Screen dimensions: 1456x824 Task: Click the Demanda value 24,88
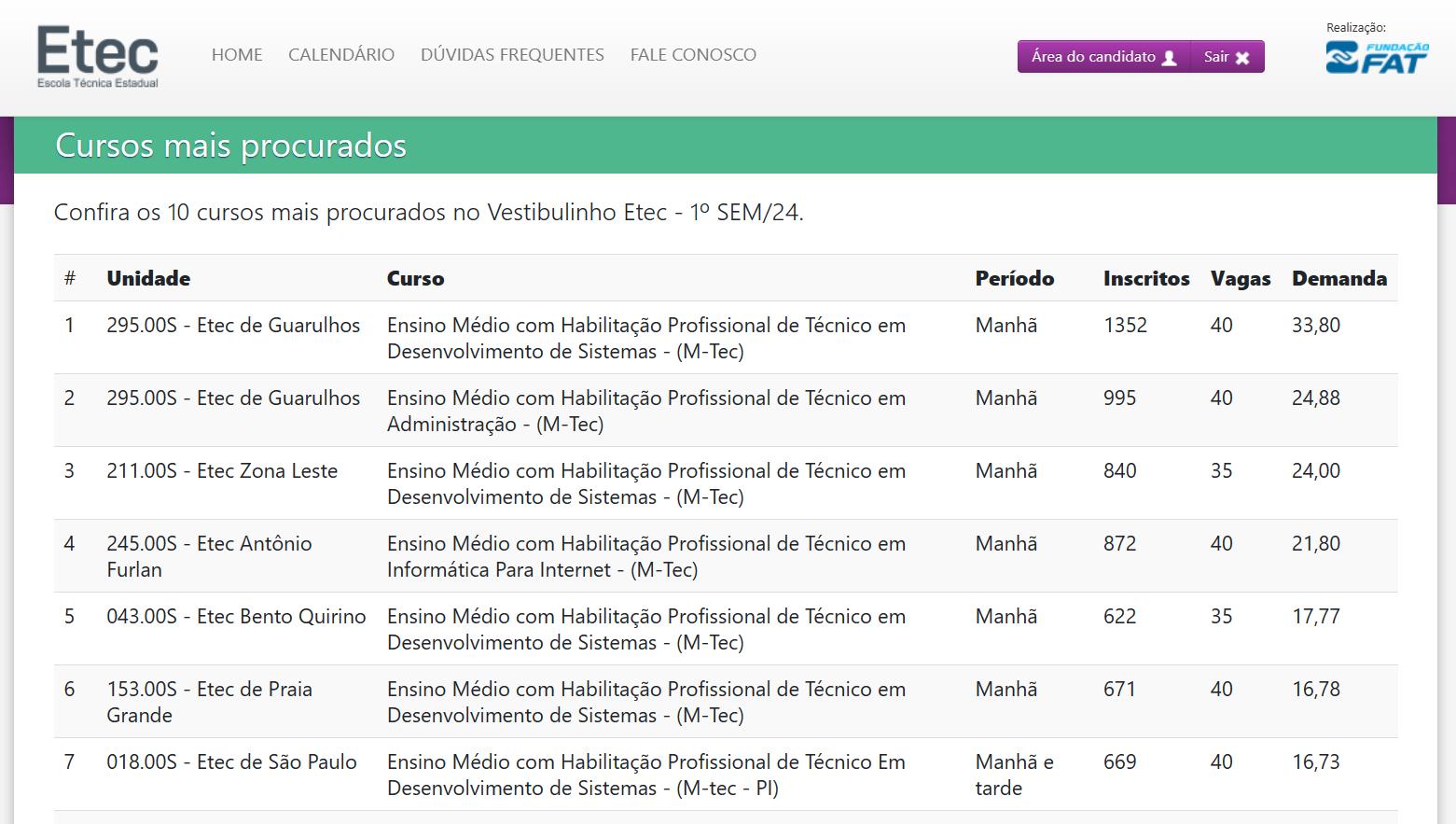click(x=1316, y=398)
